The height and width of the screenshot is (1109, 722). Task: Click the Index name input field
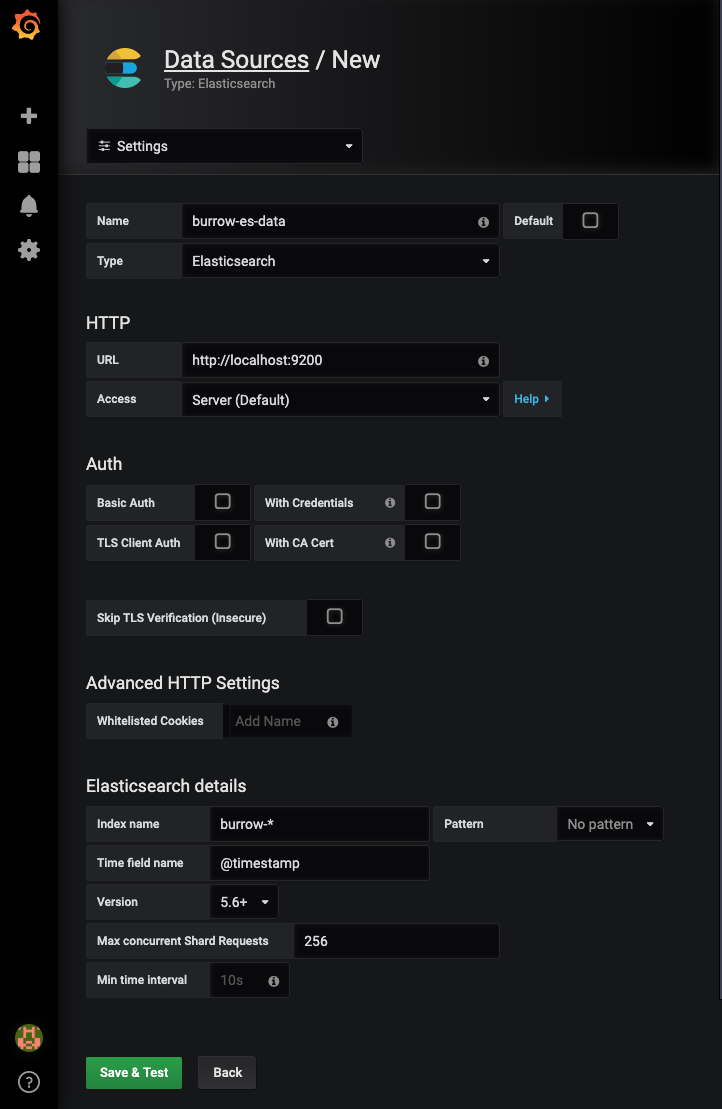pos(320,824)
